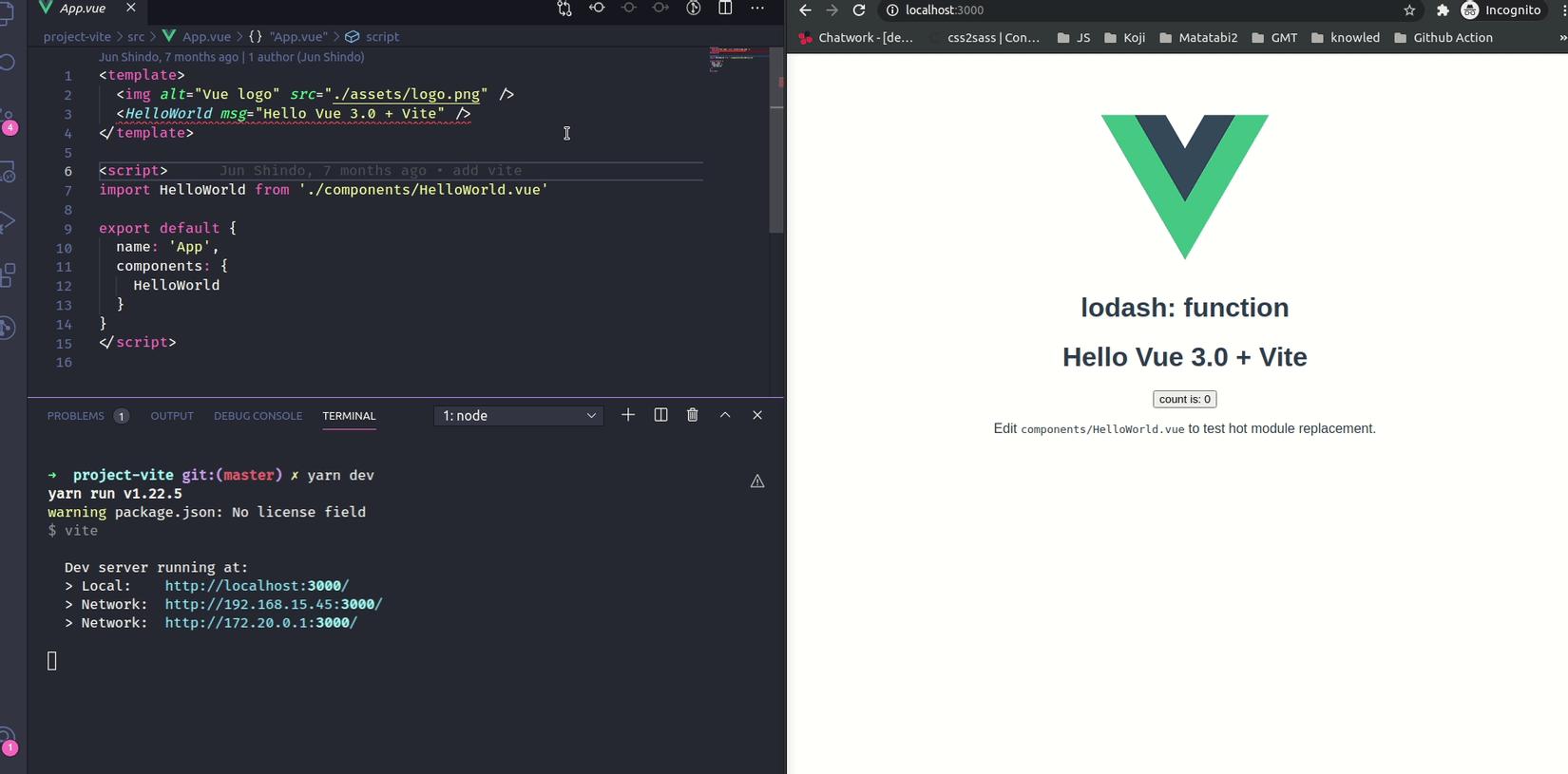1568x774 pixels.
Task: Open http://192.168.15.45:3000/ link in terminal
Action: coord(274,604)
